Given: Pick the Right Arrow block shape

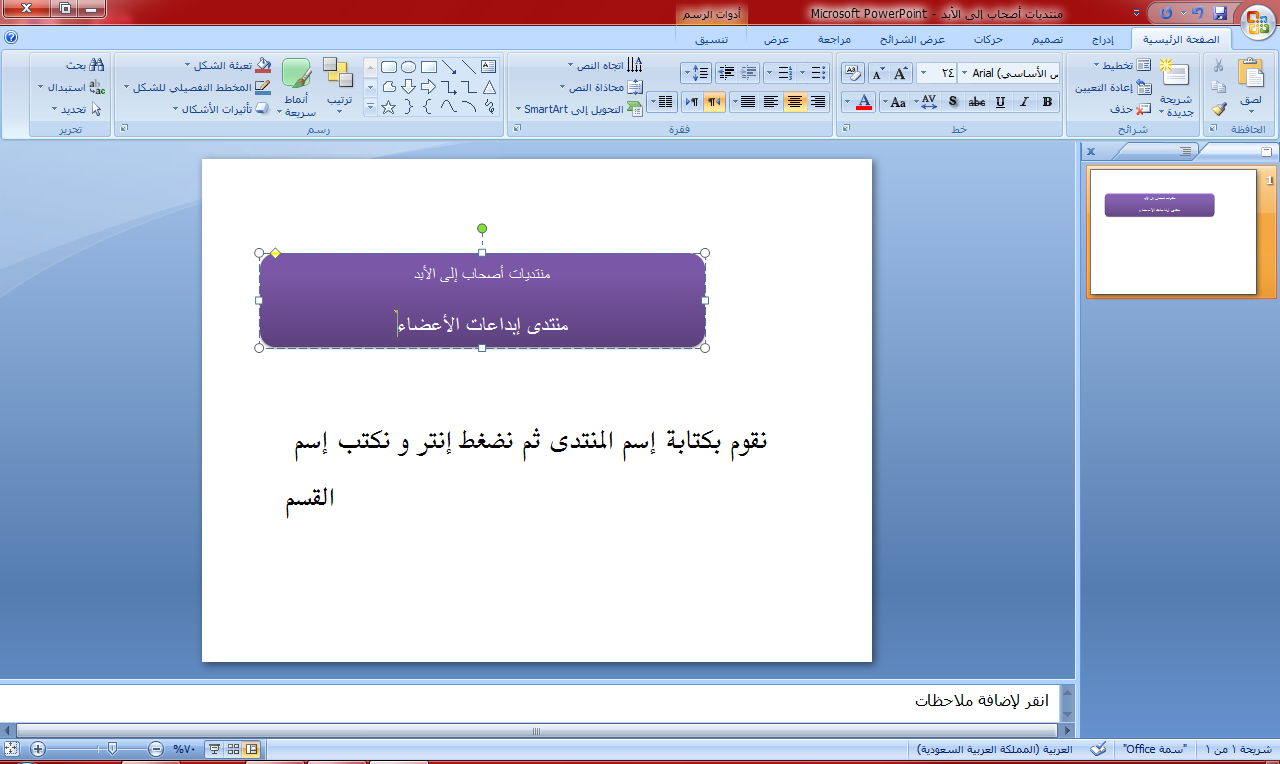Looking at the screenshot, I should pyautogui.click(x=429, y=86).
